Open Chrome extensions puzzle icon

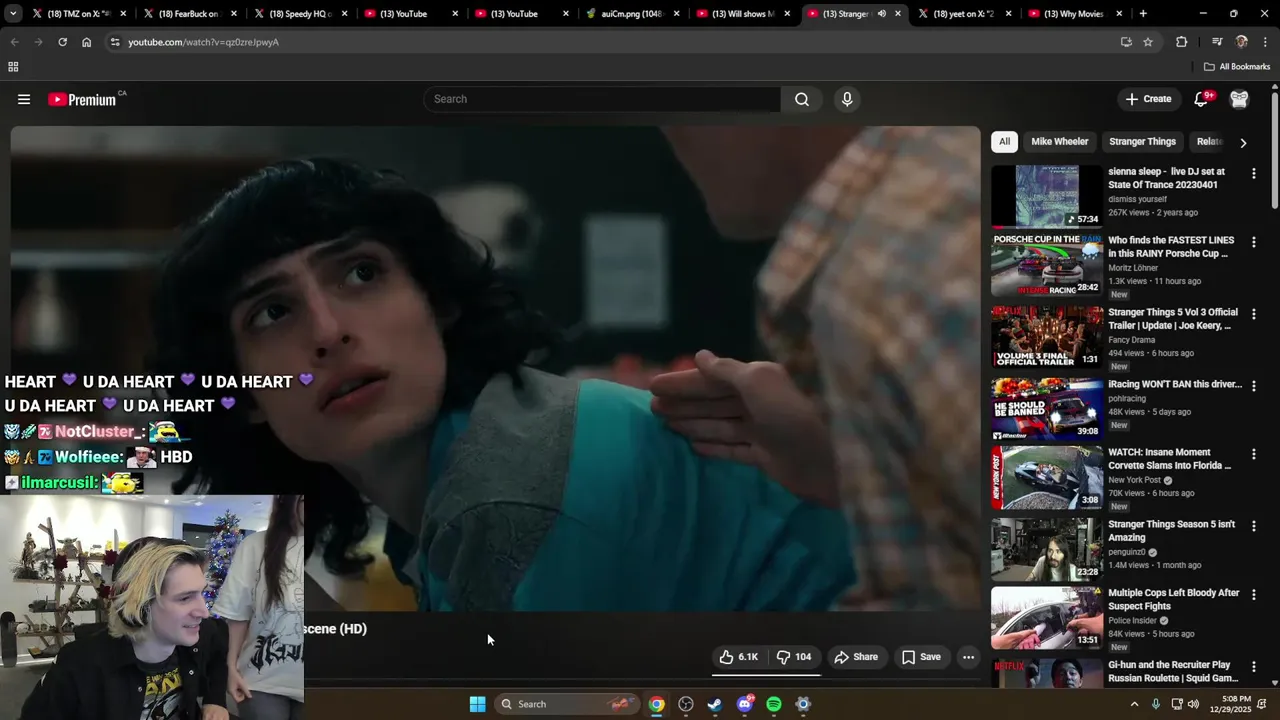click(x=1181, y=42)
